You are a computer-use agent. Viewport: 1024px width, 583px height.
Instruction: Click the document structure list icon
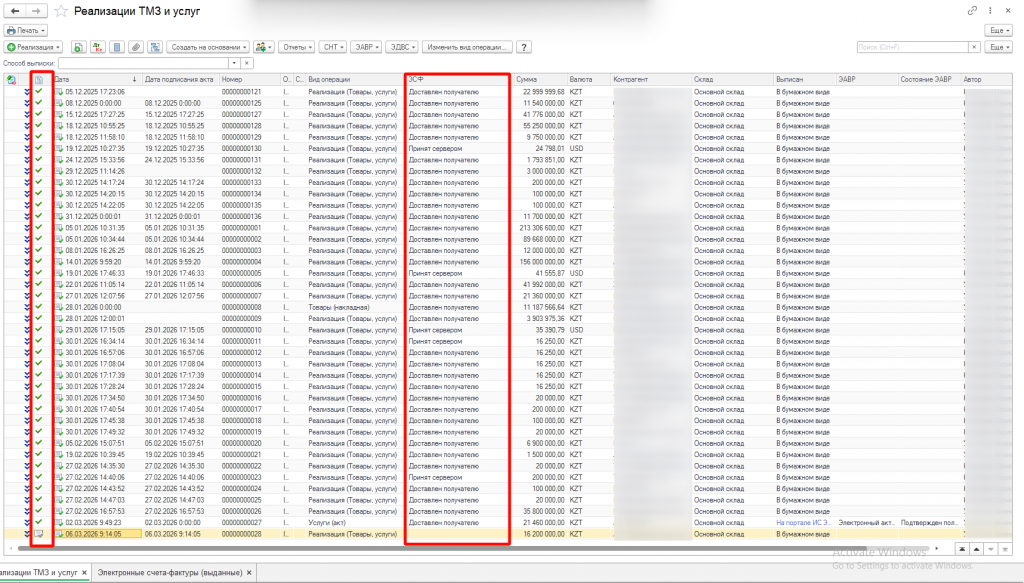(116, 47)
